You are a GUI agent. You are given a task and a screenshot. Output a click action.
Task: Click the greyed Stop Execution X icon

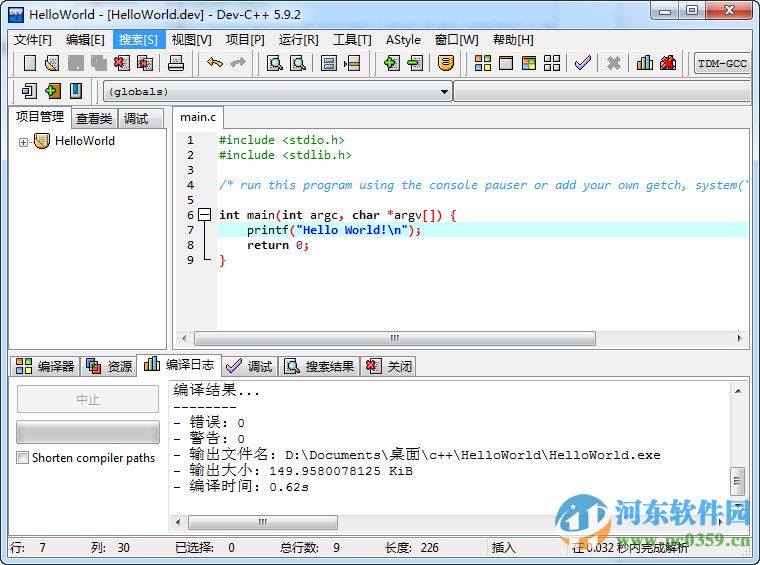614,63
